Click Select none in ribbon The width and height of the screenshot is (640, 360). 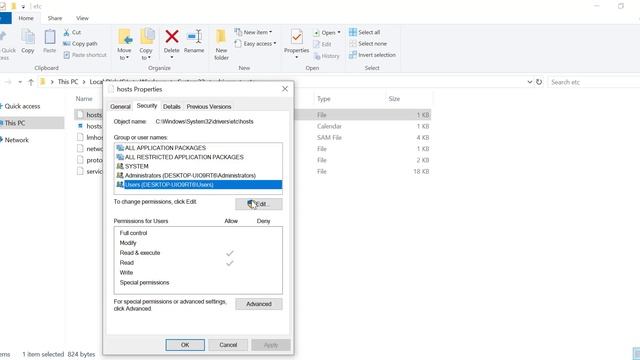pyautogui.click(x=368, y=43)
